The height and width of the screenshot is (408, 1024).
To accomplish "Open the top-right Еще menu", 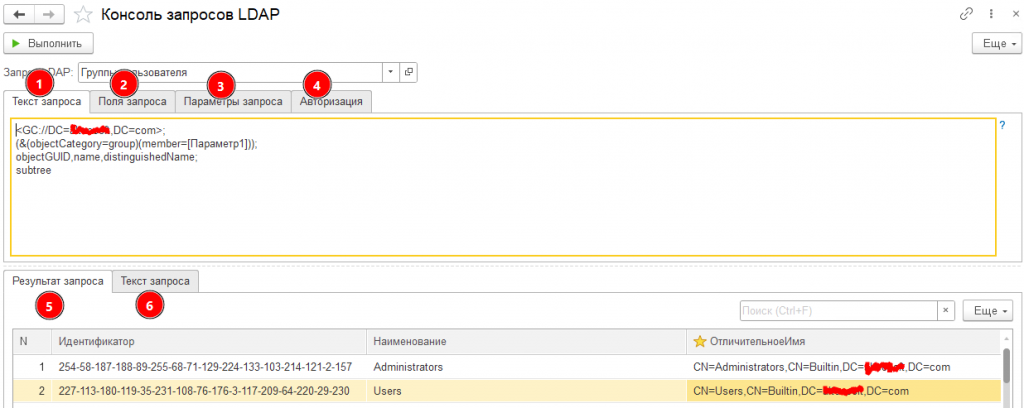I will 996,44.
